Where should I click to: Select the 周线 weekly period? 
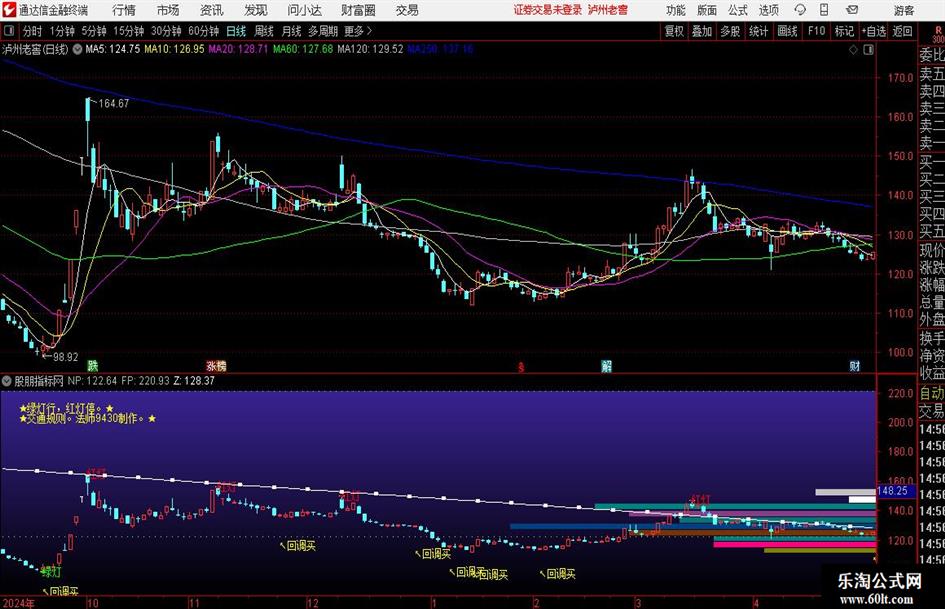pyautogui.click(x=263, y=31)
